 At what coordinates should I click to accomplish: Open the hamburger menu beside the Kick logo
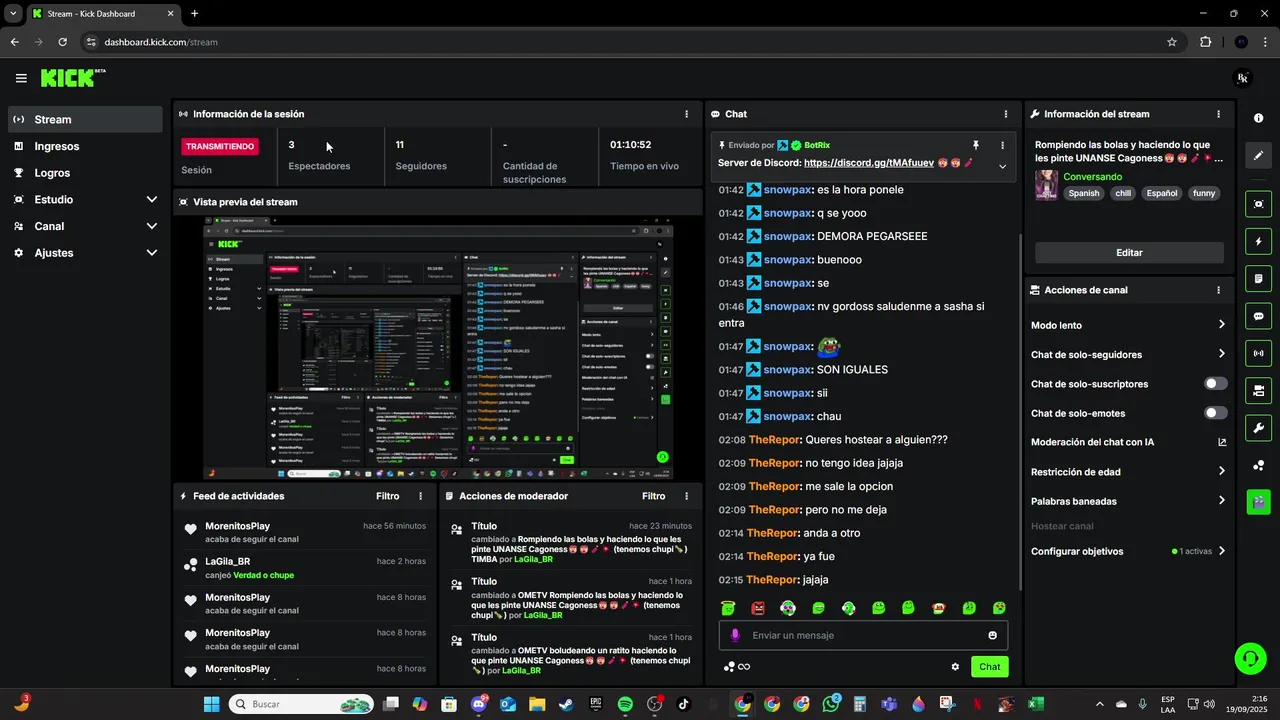coord(21,78)
